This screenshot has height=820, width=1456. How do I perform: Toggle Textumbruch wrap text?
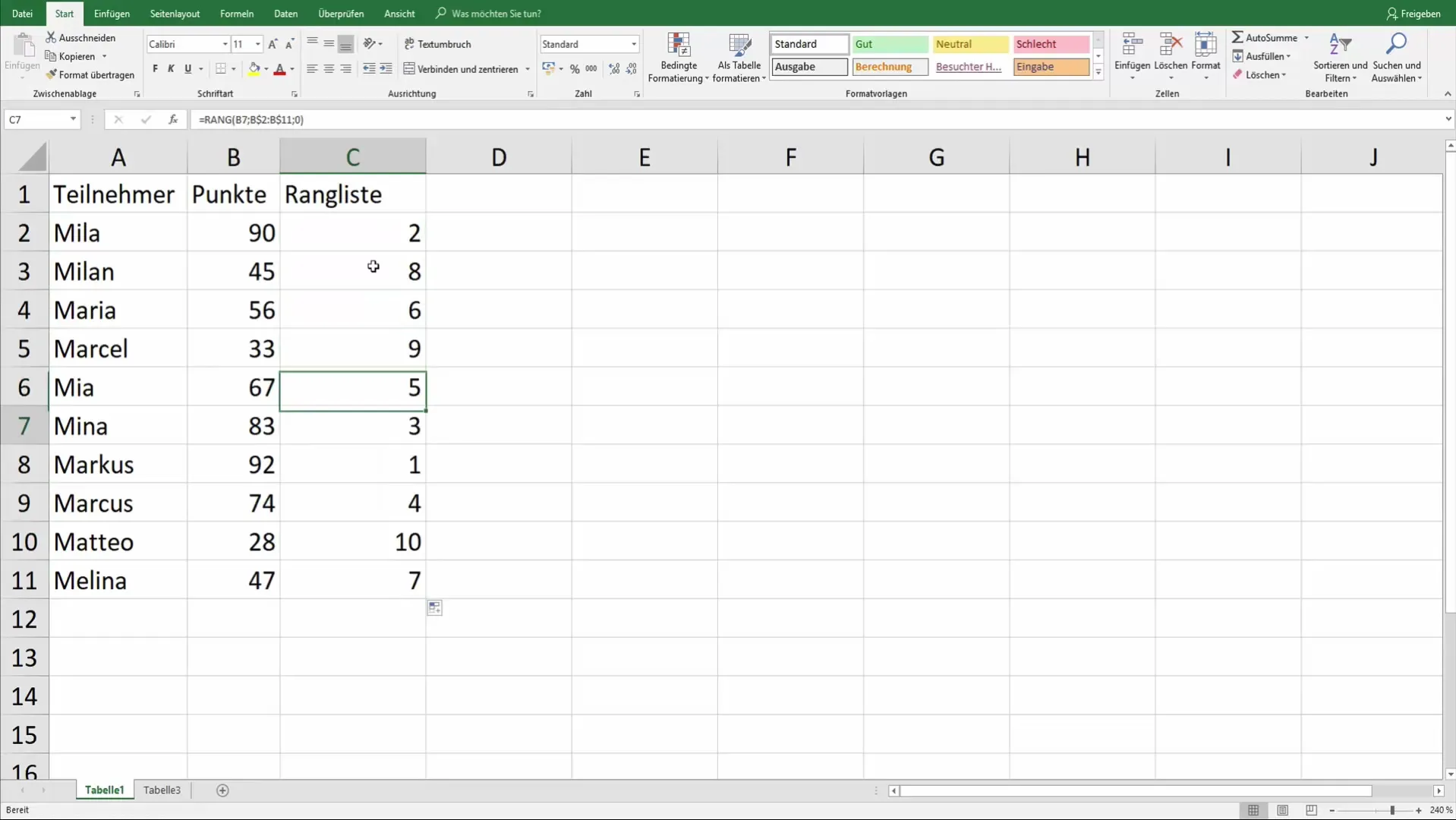(437, 44)
